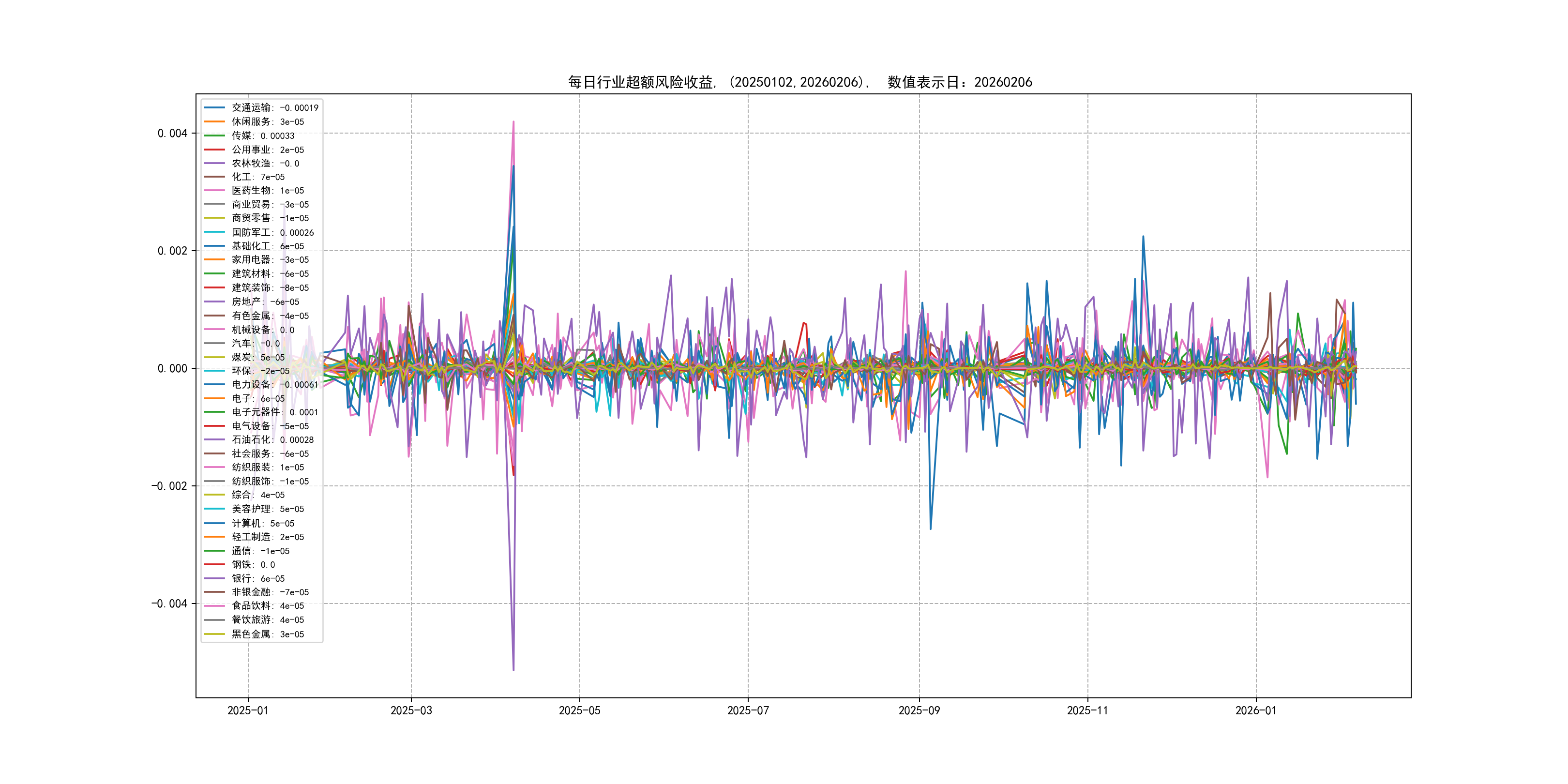Click the highest pink spike peak in April
Image resolution: width=1568 pixels, height=784 pixels.
tap(514, 122)
